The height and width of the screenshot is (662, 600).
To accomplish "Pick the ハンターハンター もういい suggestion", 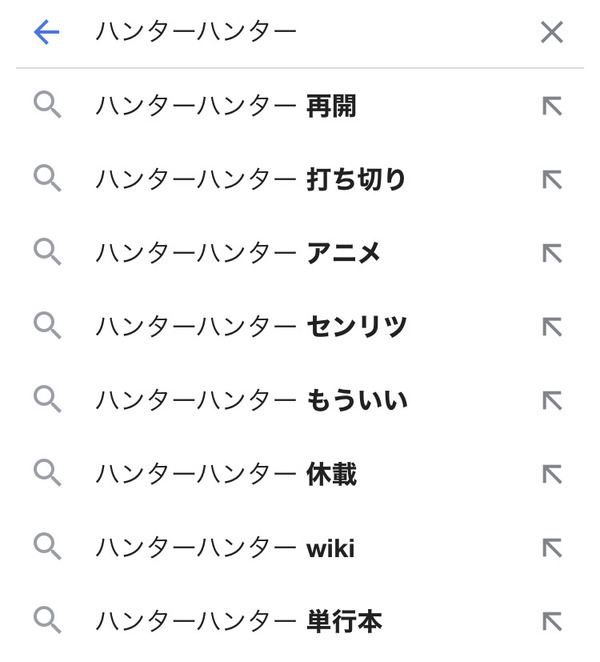I will point(250,401).
